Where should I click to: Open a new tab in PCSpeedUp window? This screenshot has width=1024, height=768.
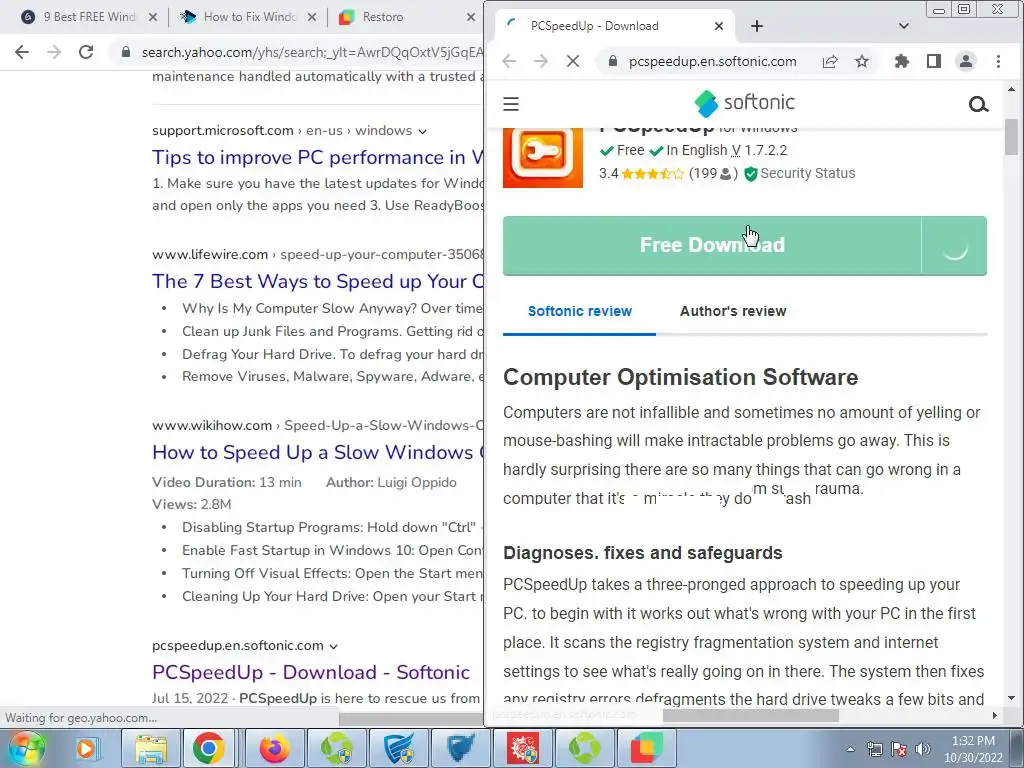coord(757,26)
